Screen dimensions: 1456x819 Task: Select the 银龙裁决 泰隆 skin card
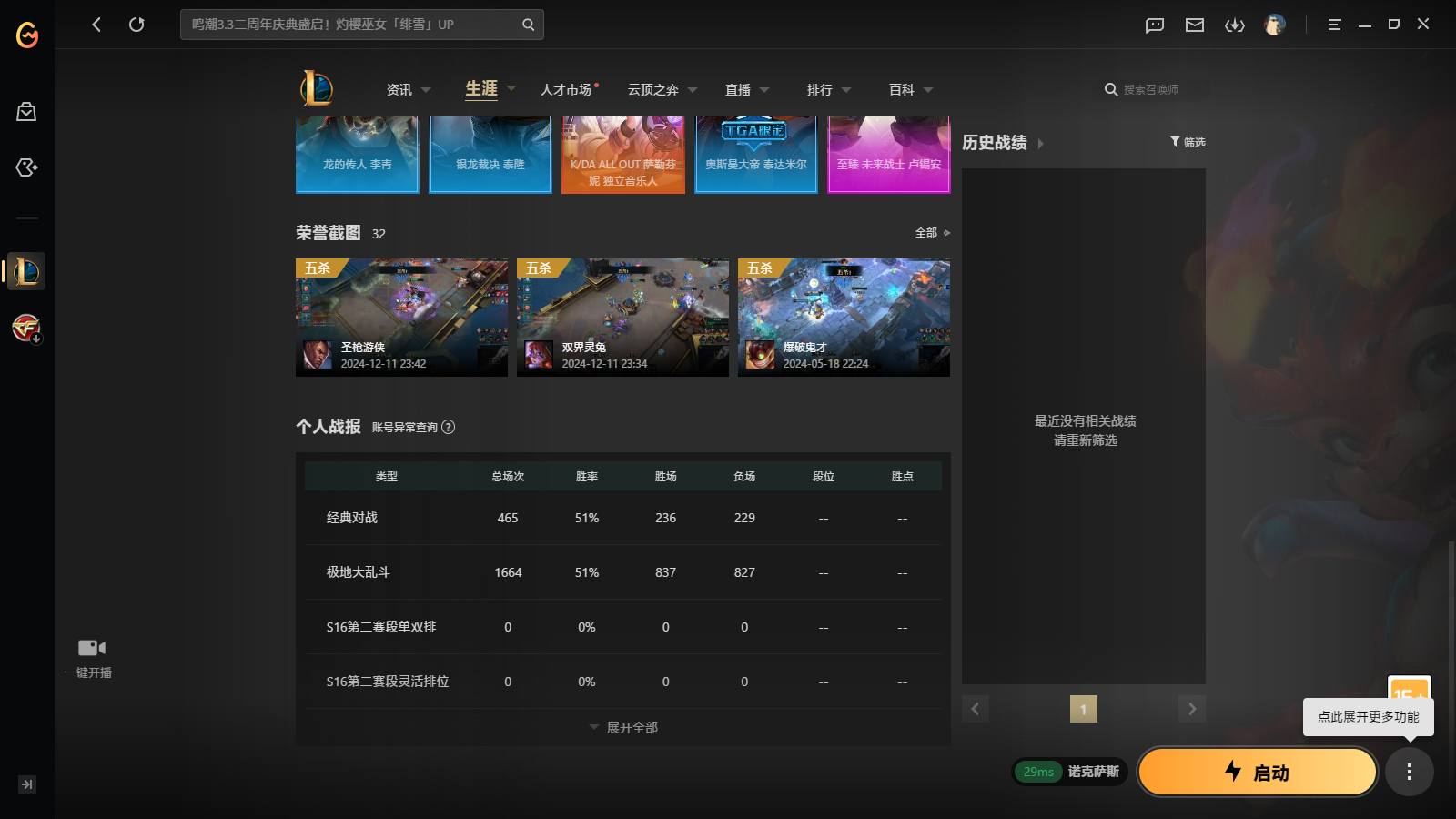[x=490, y=155]
